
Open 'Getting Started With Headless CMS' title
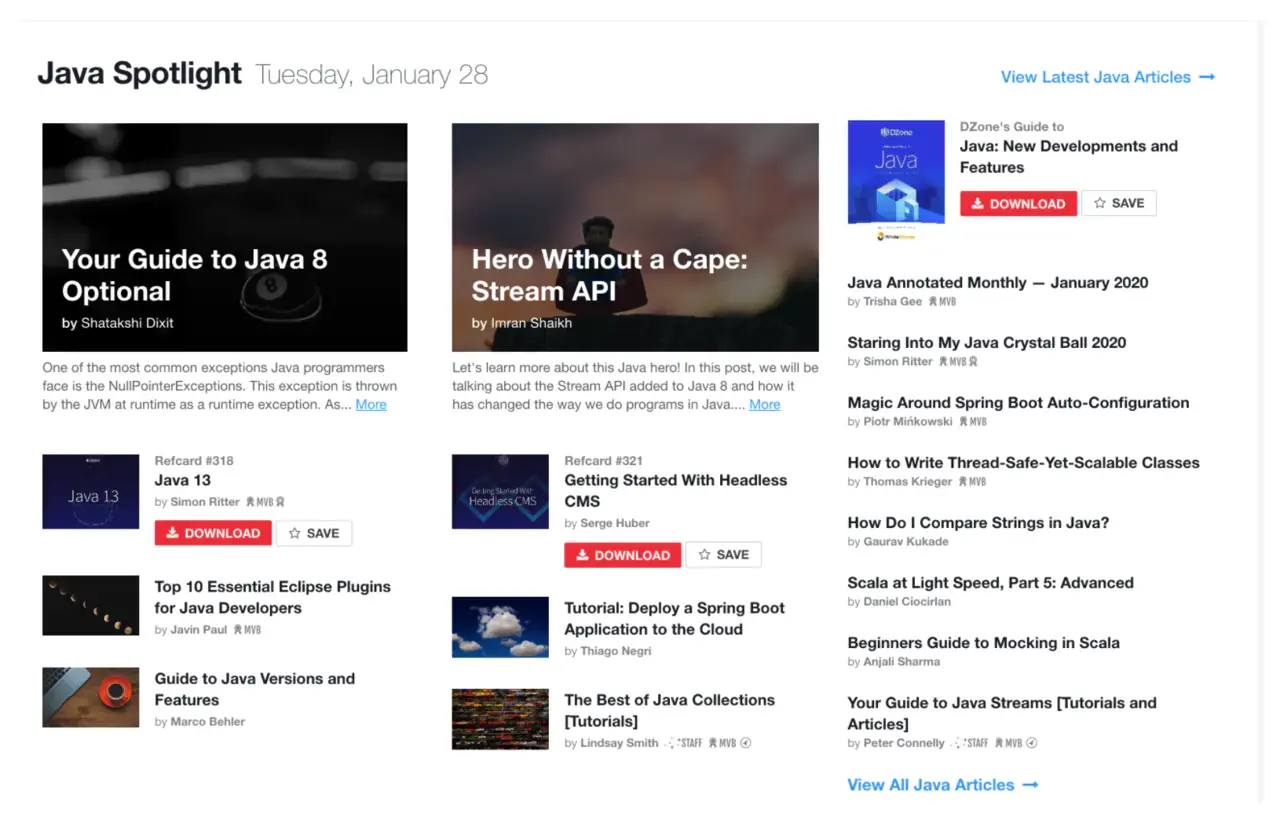(676, 491)
